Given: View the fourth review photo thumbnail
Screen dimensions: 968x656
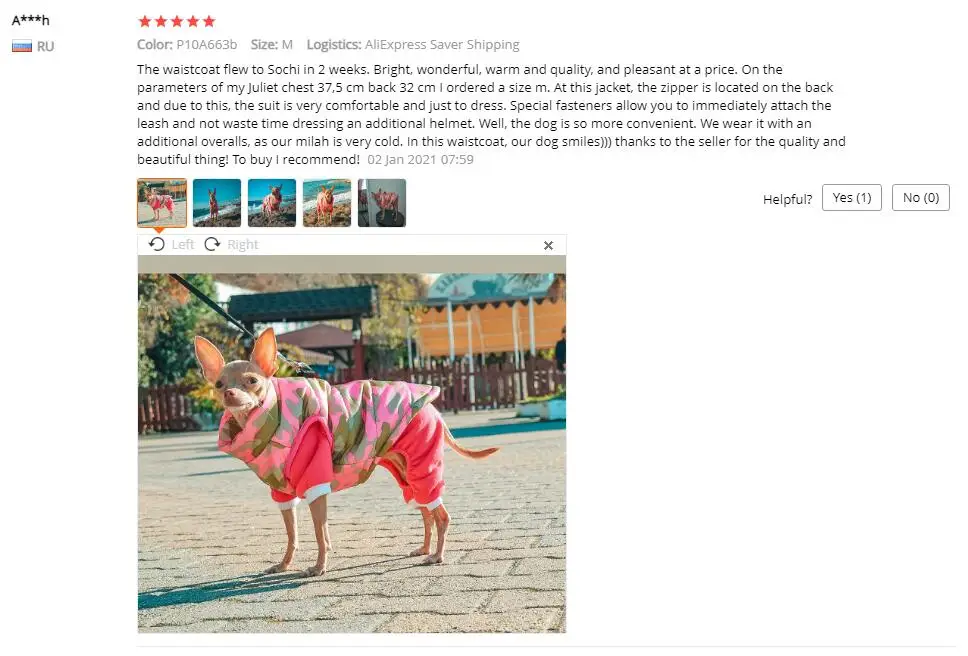Looking at the screenshot, I should [x=327, y=203].
